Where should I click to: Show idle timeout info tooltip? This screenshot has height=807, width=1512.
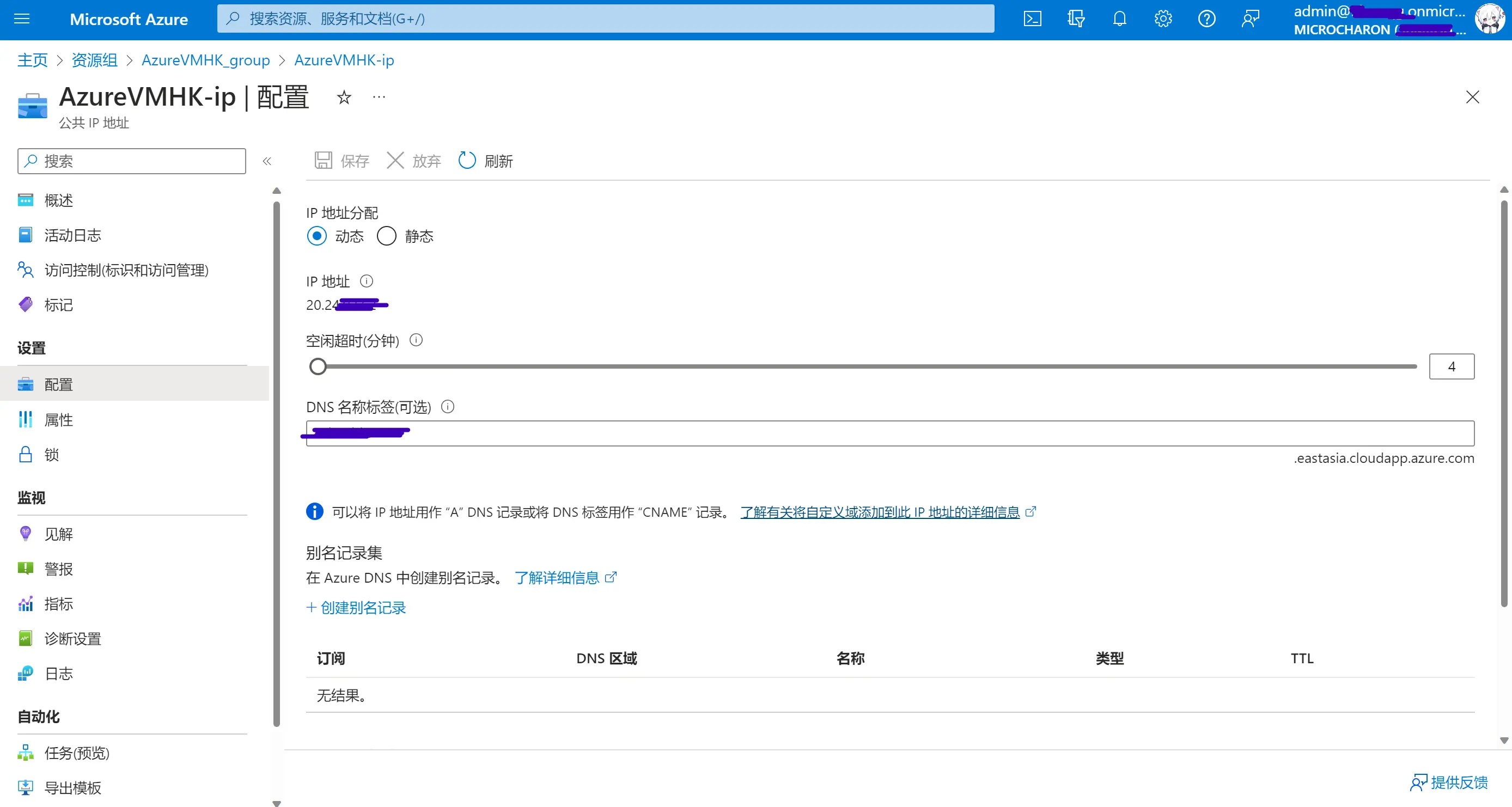tap(416, 340)
